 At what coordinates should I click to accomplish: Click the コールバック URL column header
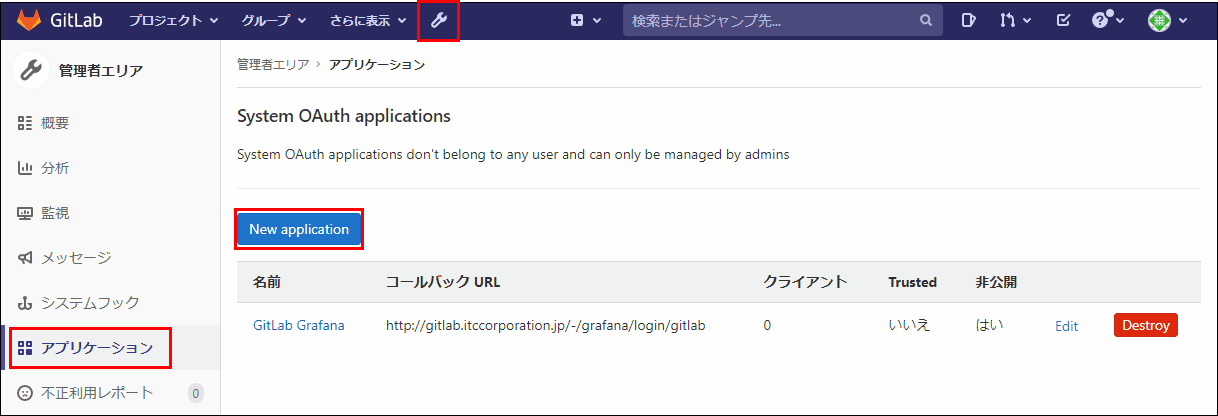pos(443,282)
